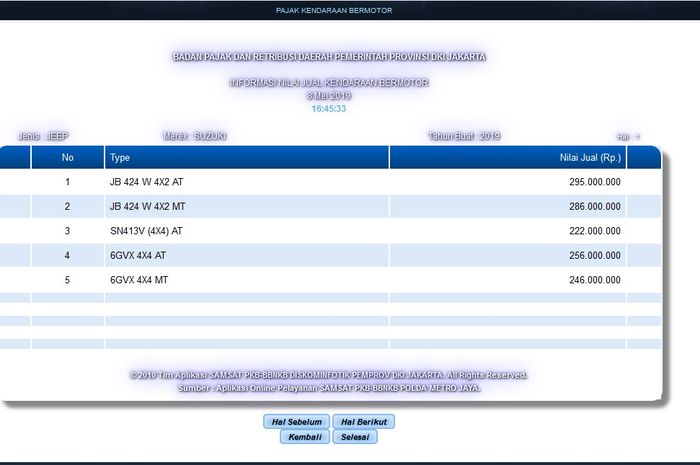Image resolution: width=700 pixels, height=465 pixels.
Task: Click the Nilai Jual (Rp.) column header
Action: [x=589, y=158]
